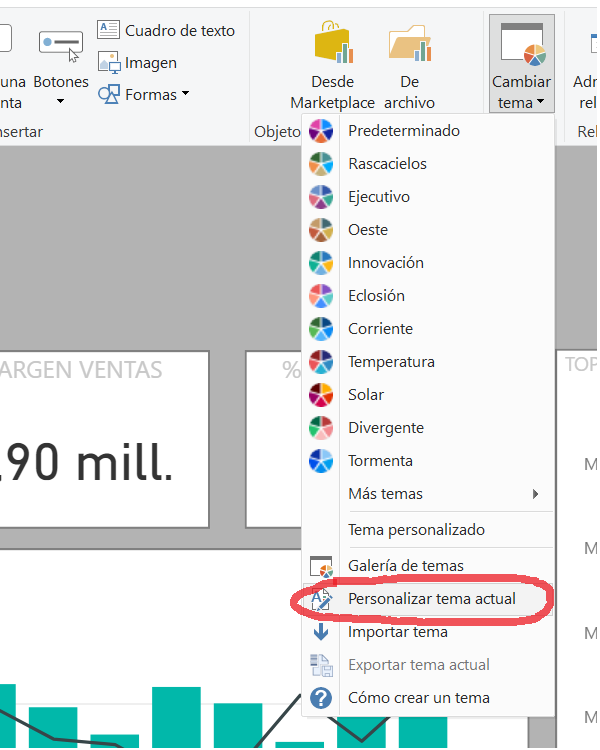Screen dimensions: 600x750
Task: Choose the Rascacielos theme entry
Action: 428,164
